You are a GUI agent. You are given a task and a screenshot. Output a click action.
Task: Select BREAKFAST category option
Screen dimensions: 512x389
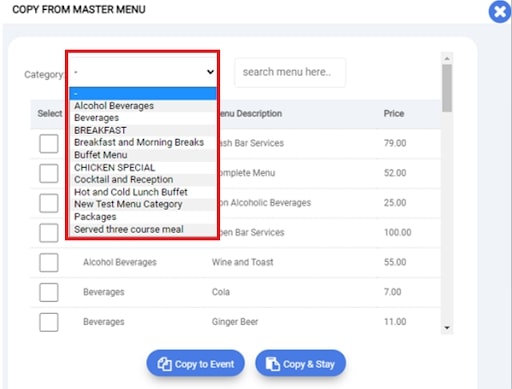point(143,130)
